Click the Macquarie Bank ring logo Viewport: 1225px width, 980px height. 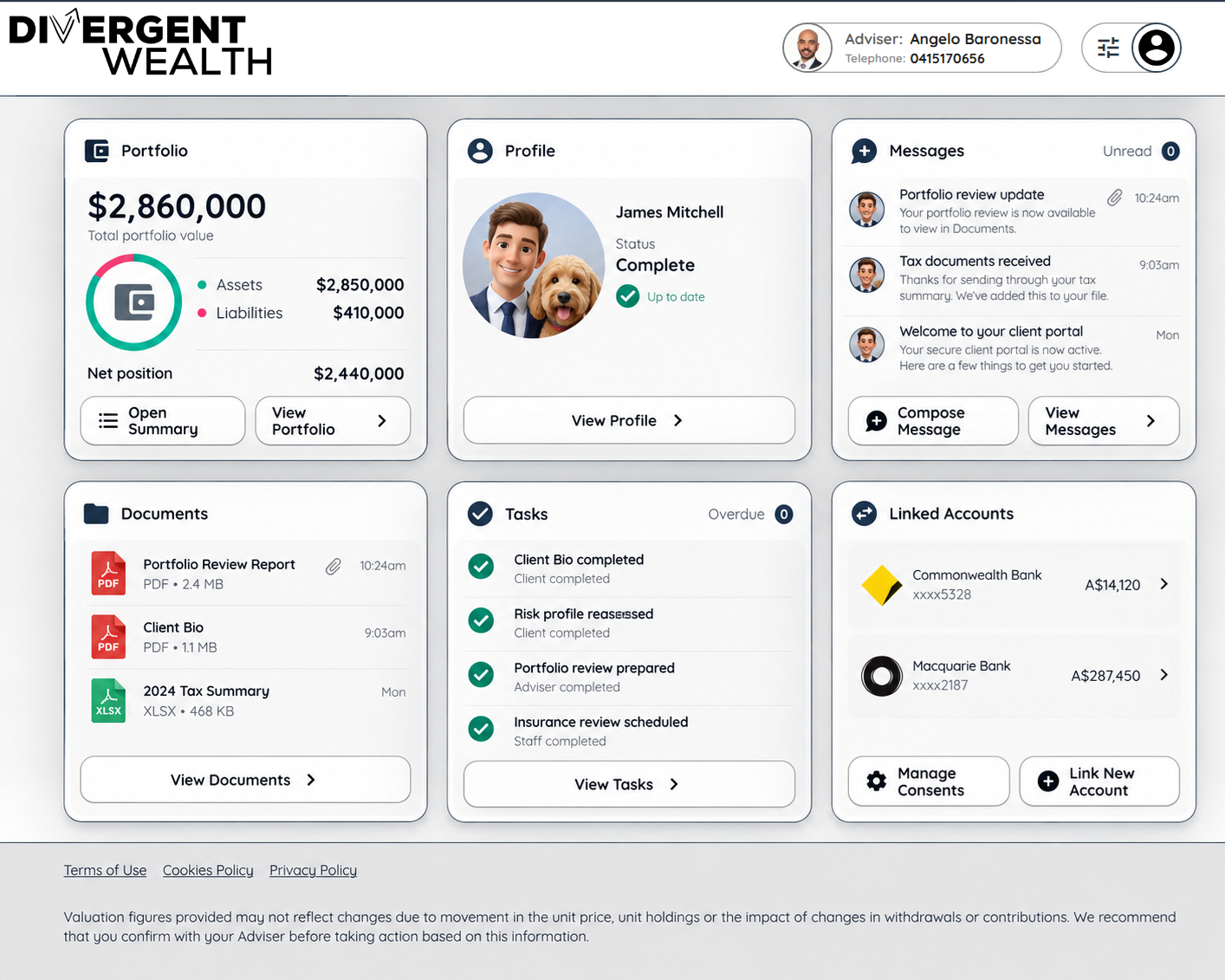[882, 676]
